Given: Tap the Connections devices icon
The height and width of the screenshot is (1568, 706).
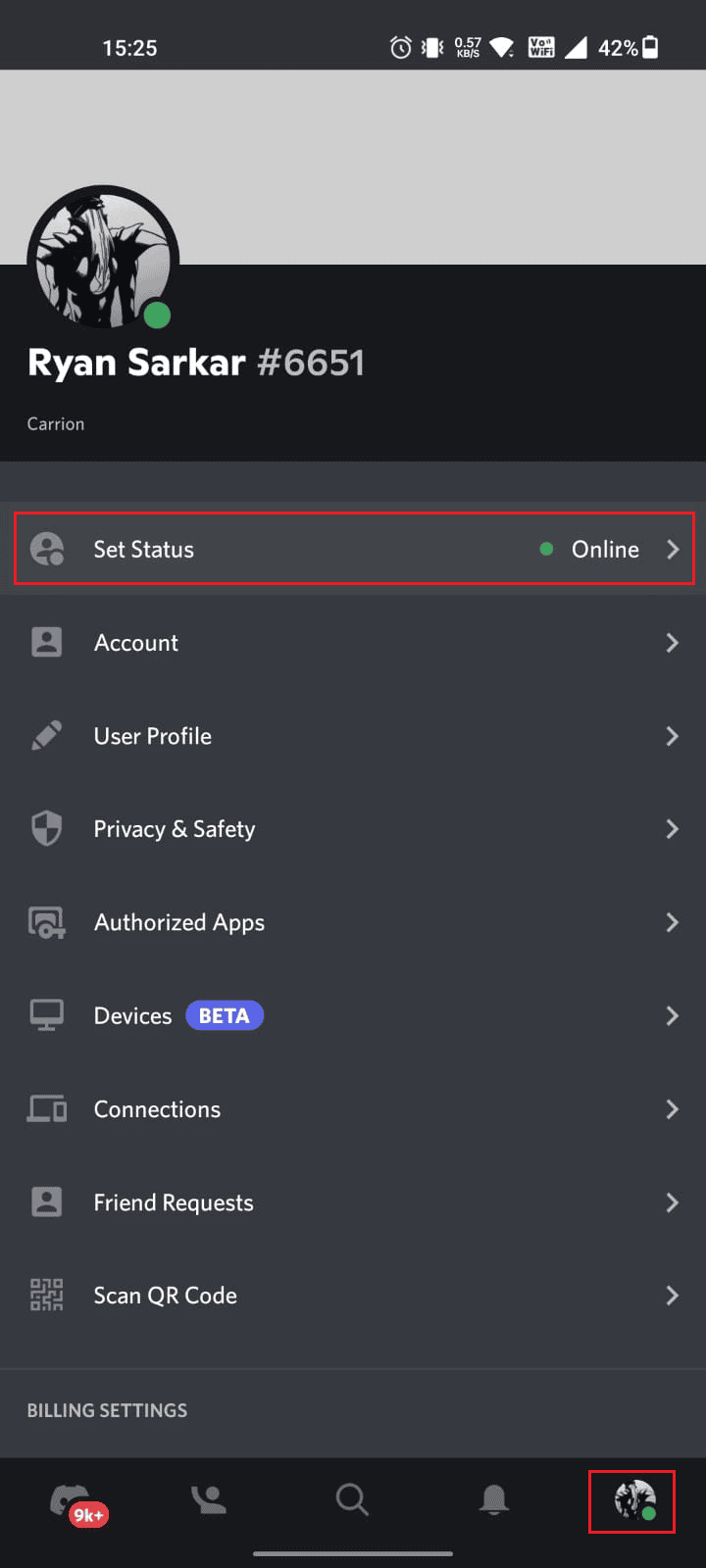Looking at the screenshot, I should coord(47,1109).
